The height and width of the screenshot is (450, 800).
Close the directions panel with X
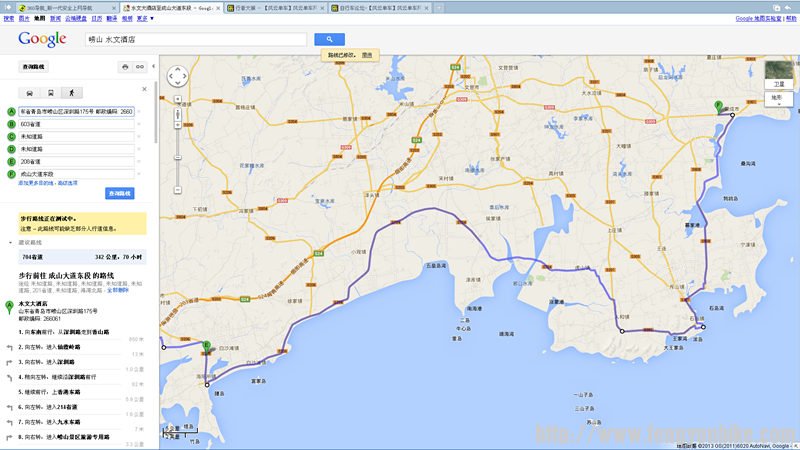[x=145, y=90]
